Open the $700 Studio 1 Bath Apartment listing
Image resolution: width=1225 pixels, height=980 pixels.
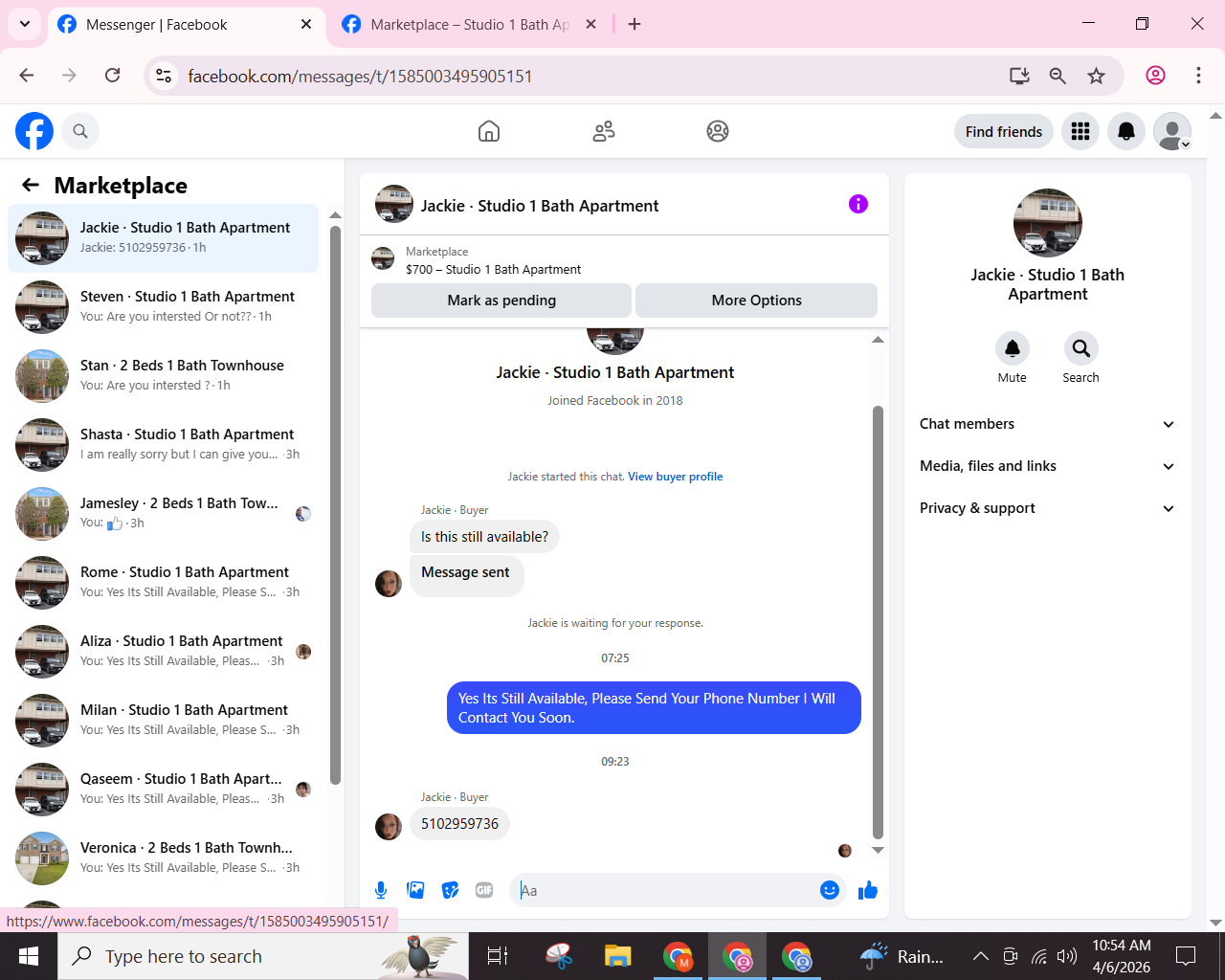493,270
